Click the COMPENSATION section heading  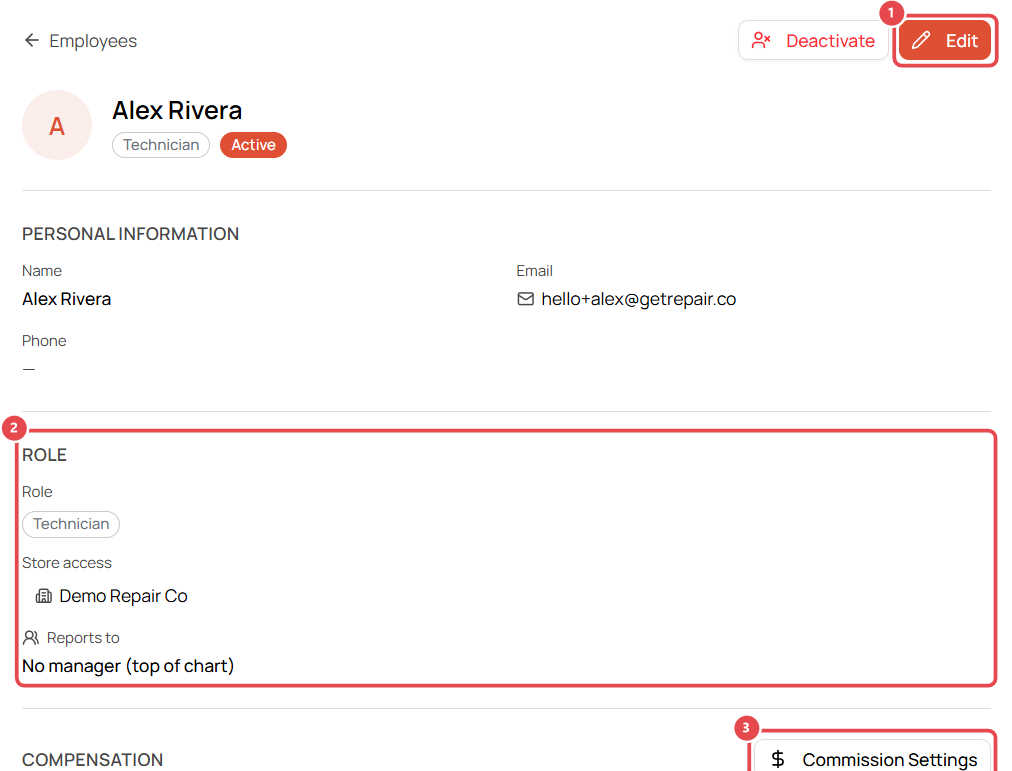tap(92, 760)
